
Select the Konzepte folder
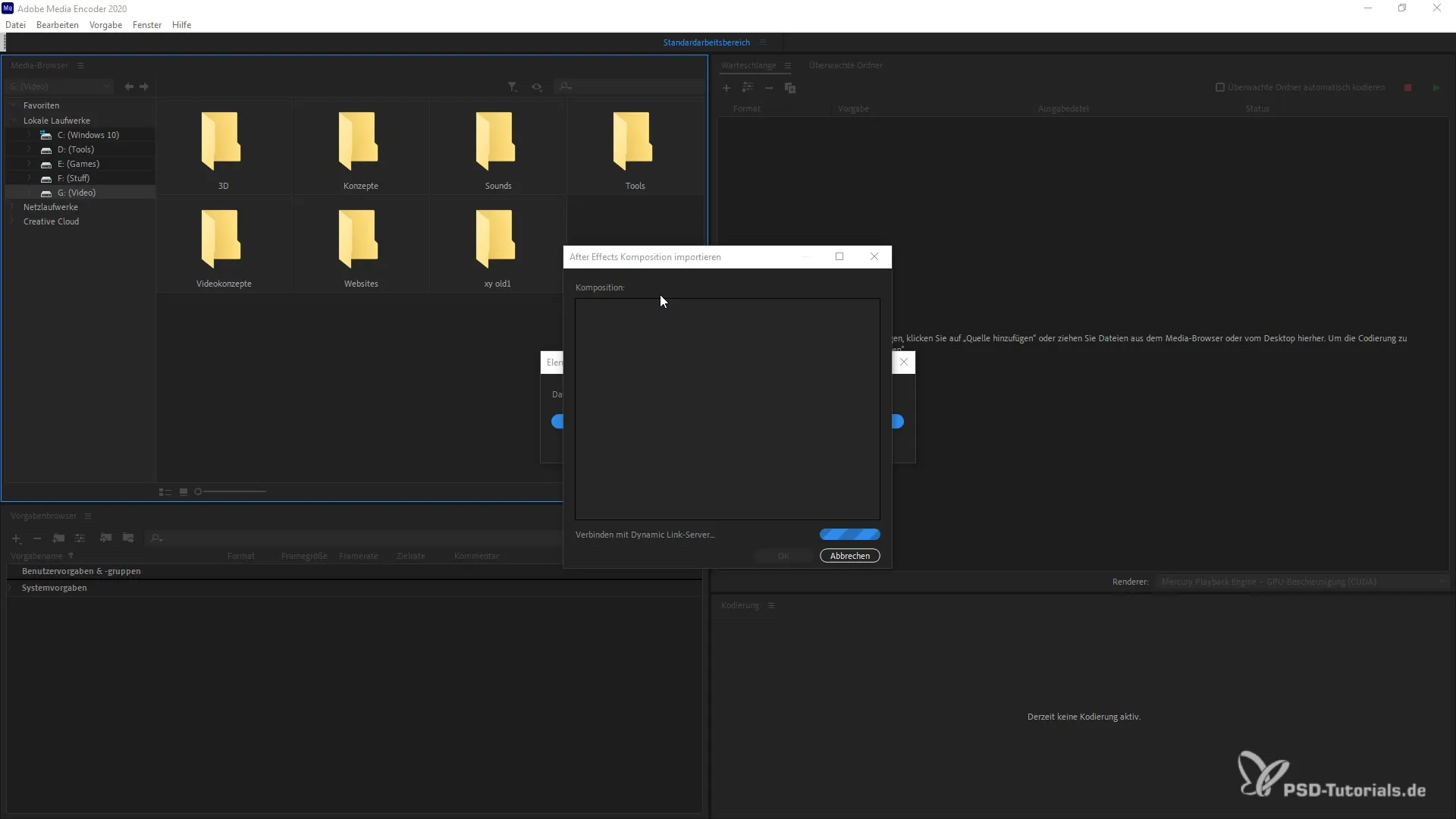[x=360, y=148]
